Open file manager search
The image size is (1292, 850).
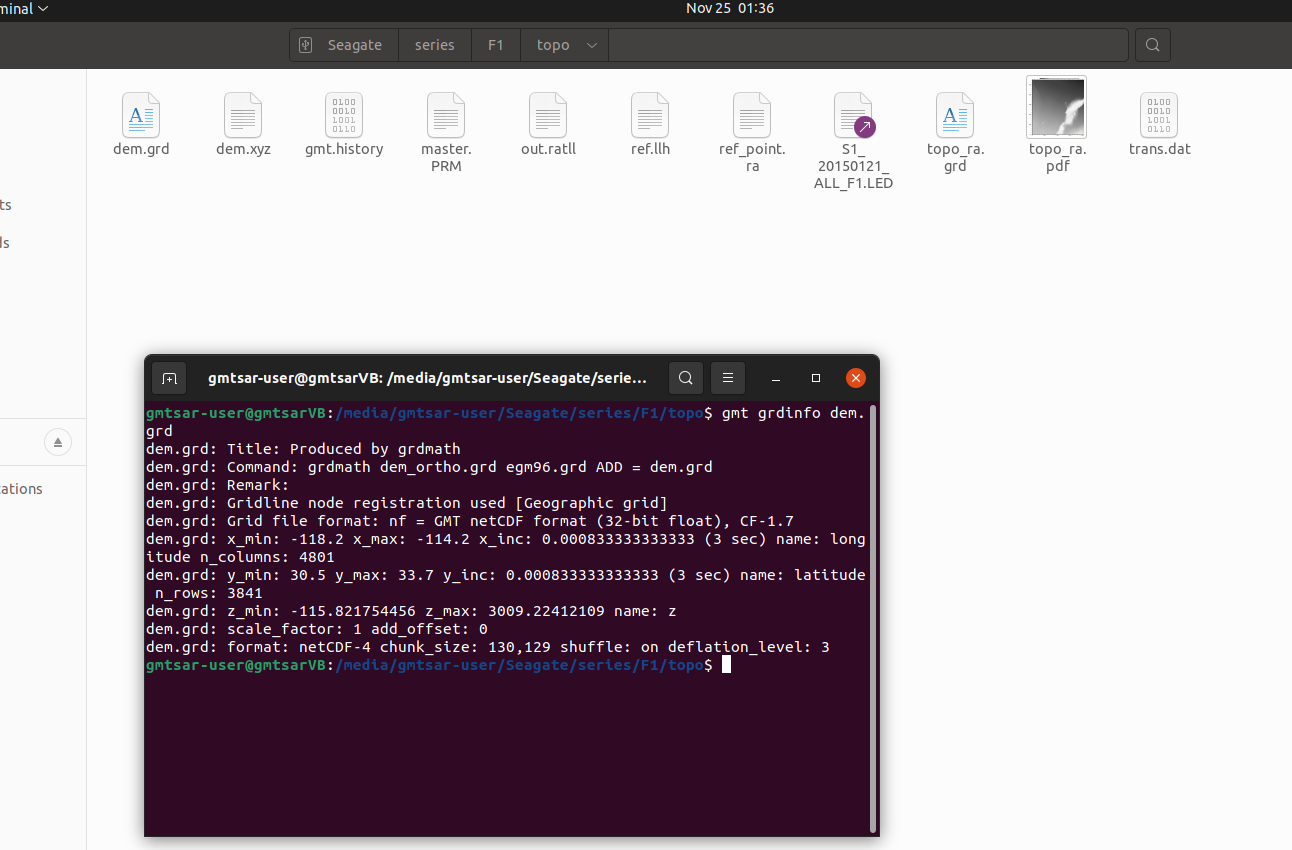pos(1152,45)
